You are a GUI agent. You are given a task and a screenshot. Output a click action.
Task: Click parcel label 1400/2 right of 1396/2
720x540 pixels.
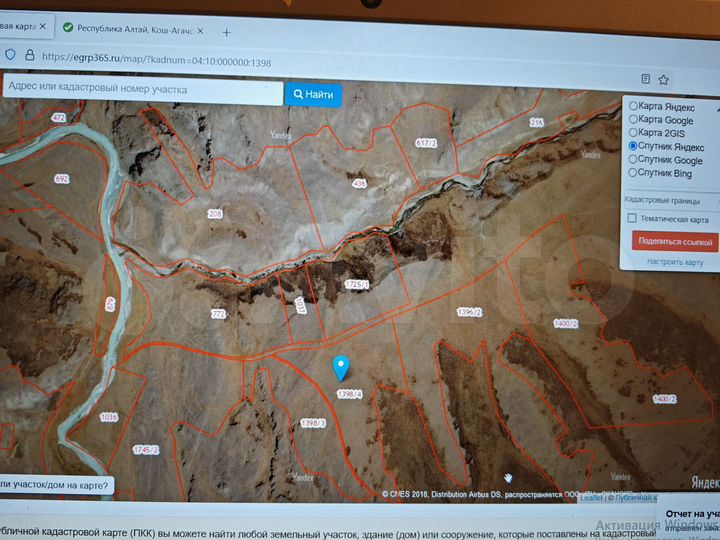coord(566,324)
